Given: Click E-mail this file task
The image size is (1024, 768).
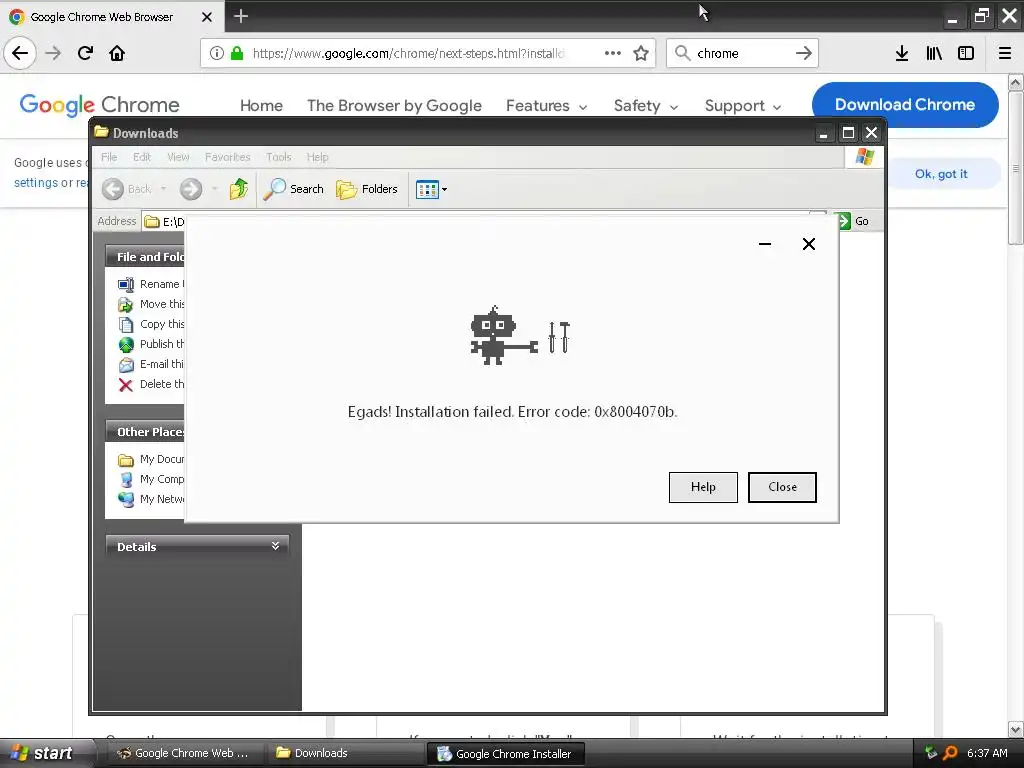Looking at the screenshot, I should point(151,364).
